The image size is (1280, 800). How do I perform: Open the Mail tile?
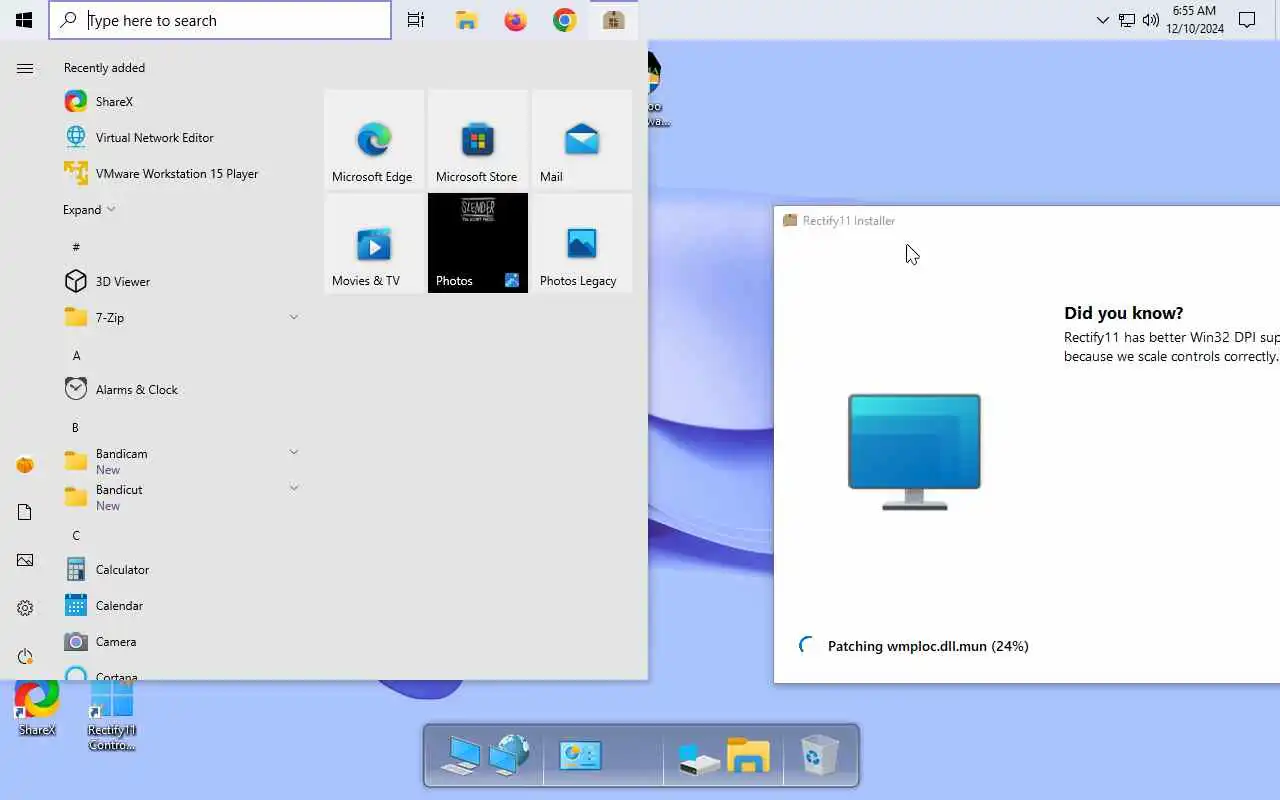pos(582,139)
